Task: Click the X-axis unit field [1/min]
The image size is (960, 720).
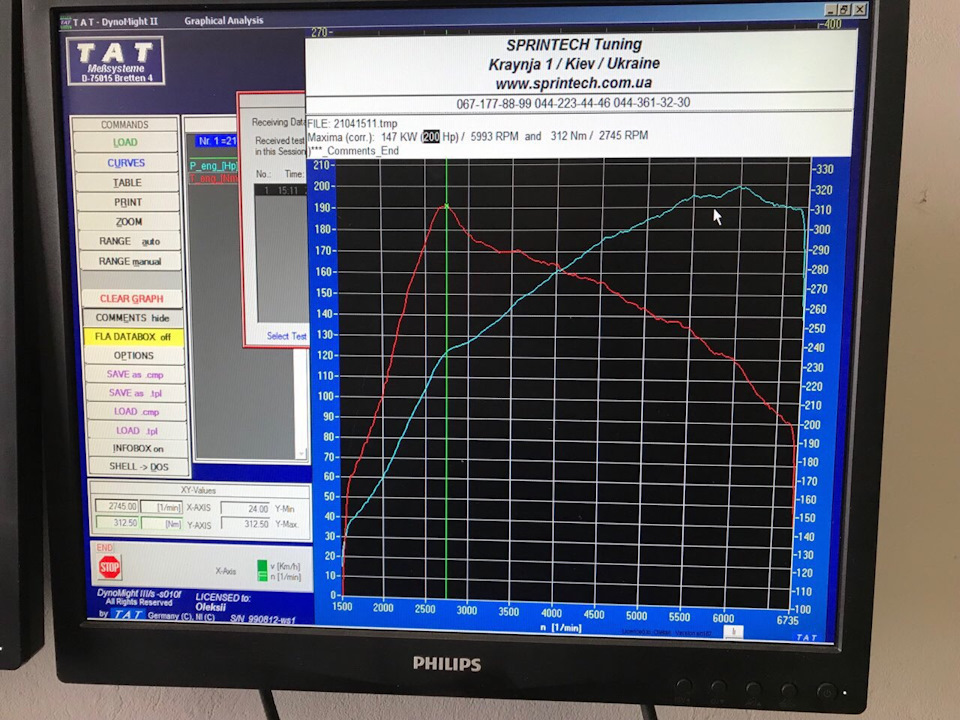Action: [162, 507]
